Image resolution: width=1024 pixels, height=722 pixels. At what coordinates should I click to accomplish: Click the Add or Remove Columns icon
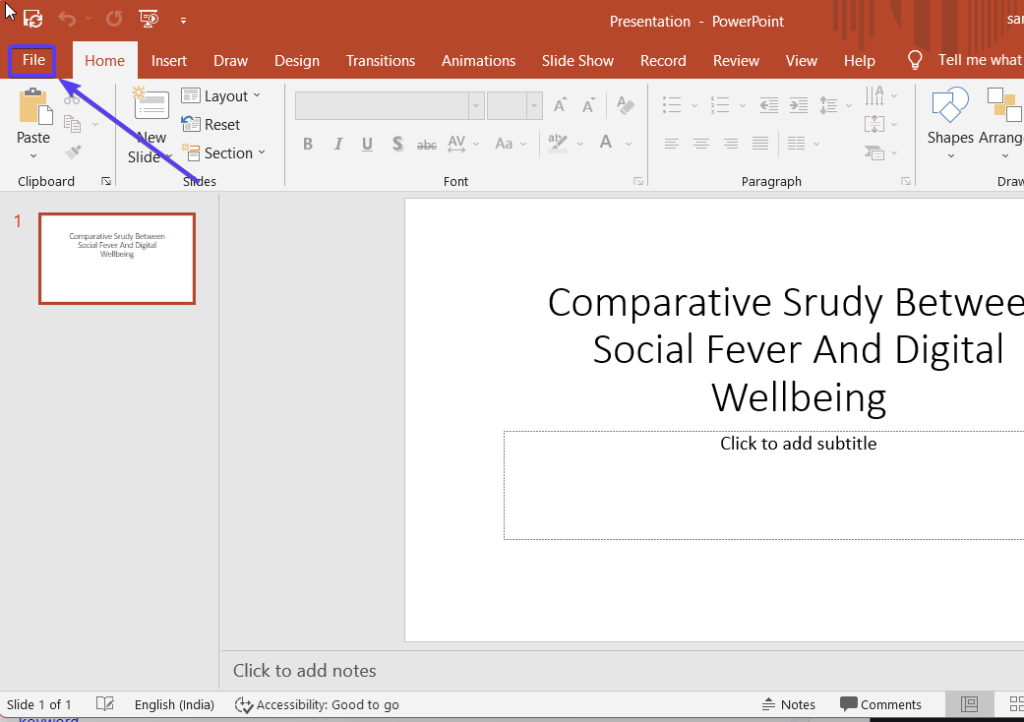pyautogui.click(x=795, y=144)
